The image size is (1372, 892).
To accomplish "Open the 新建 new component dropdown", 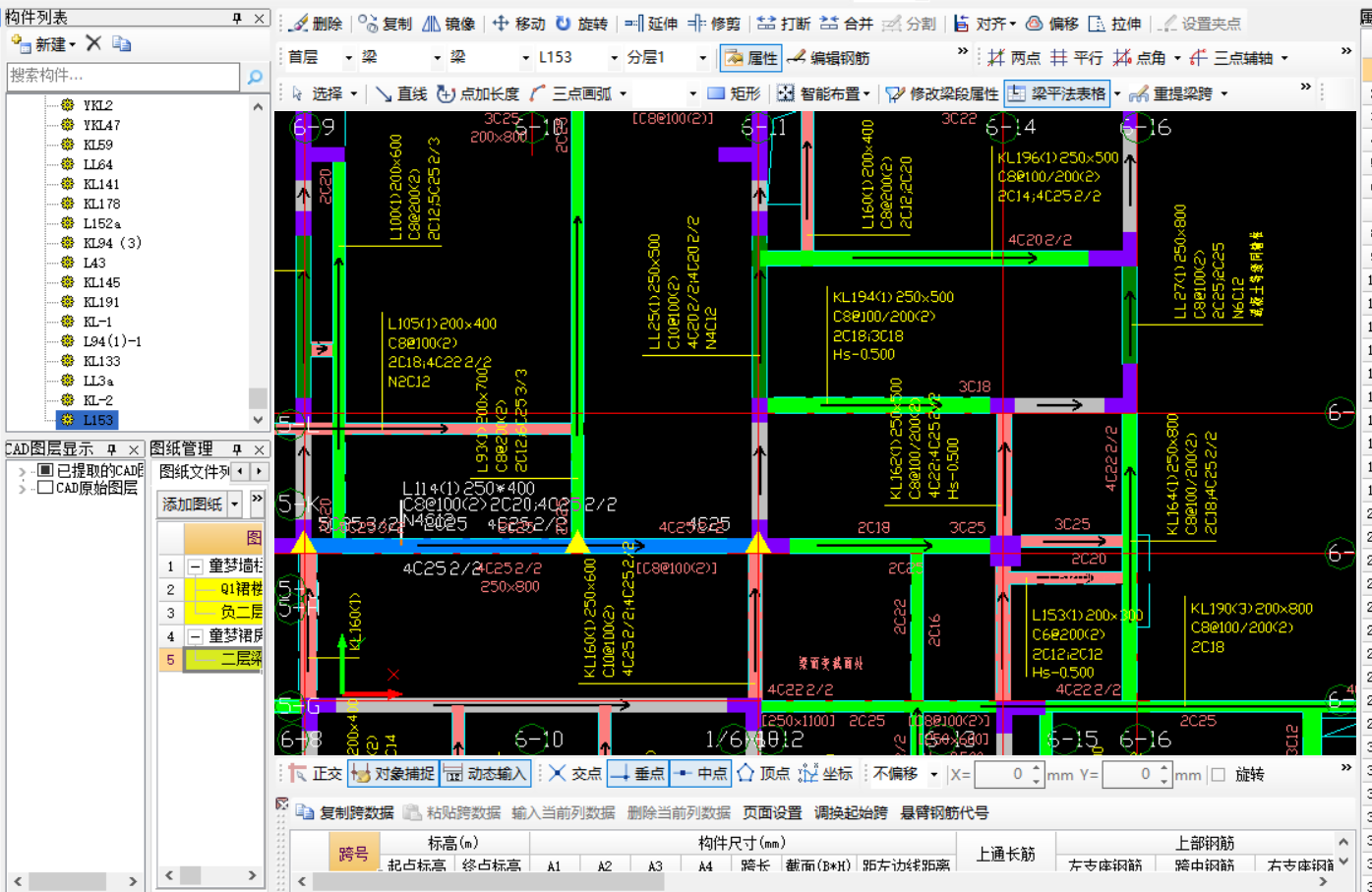I will coord(72,44).
